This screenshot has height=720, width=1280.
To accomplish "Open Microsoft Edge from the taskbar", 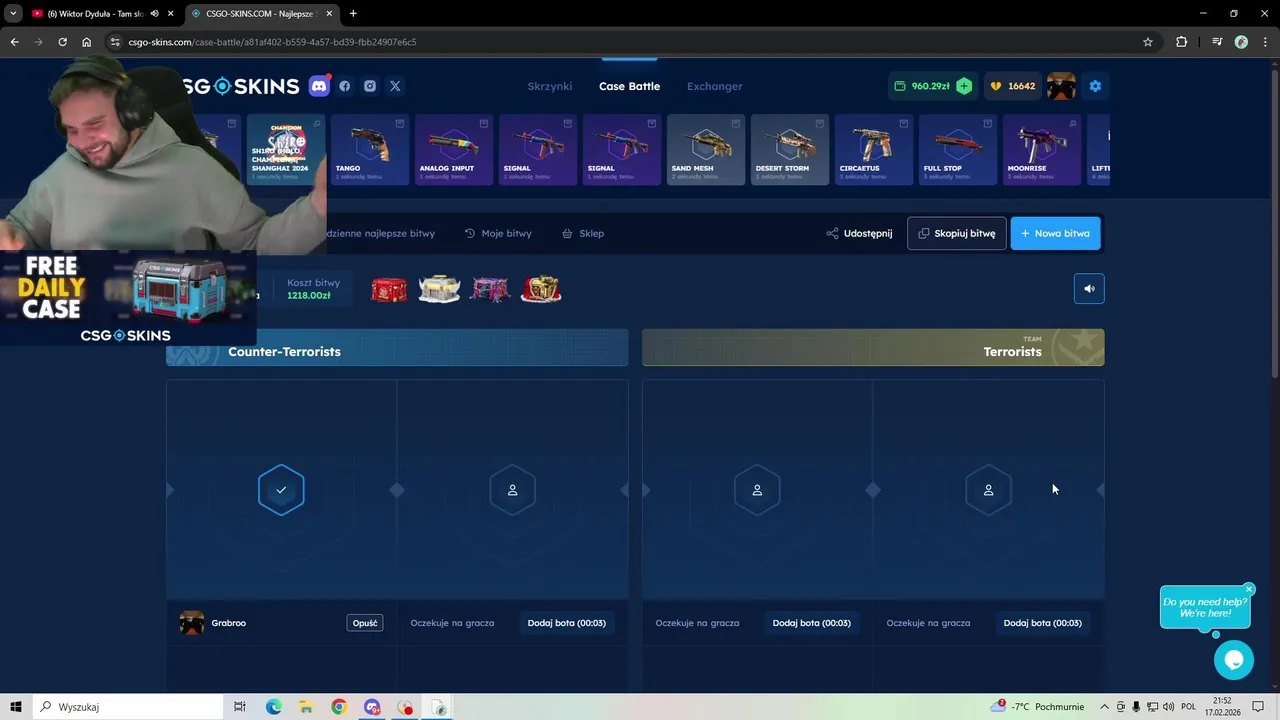I will (274, 707).
